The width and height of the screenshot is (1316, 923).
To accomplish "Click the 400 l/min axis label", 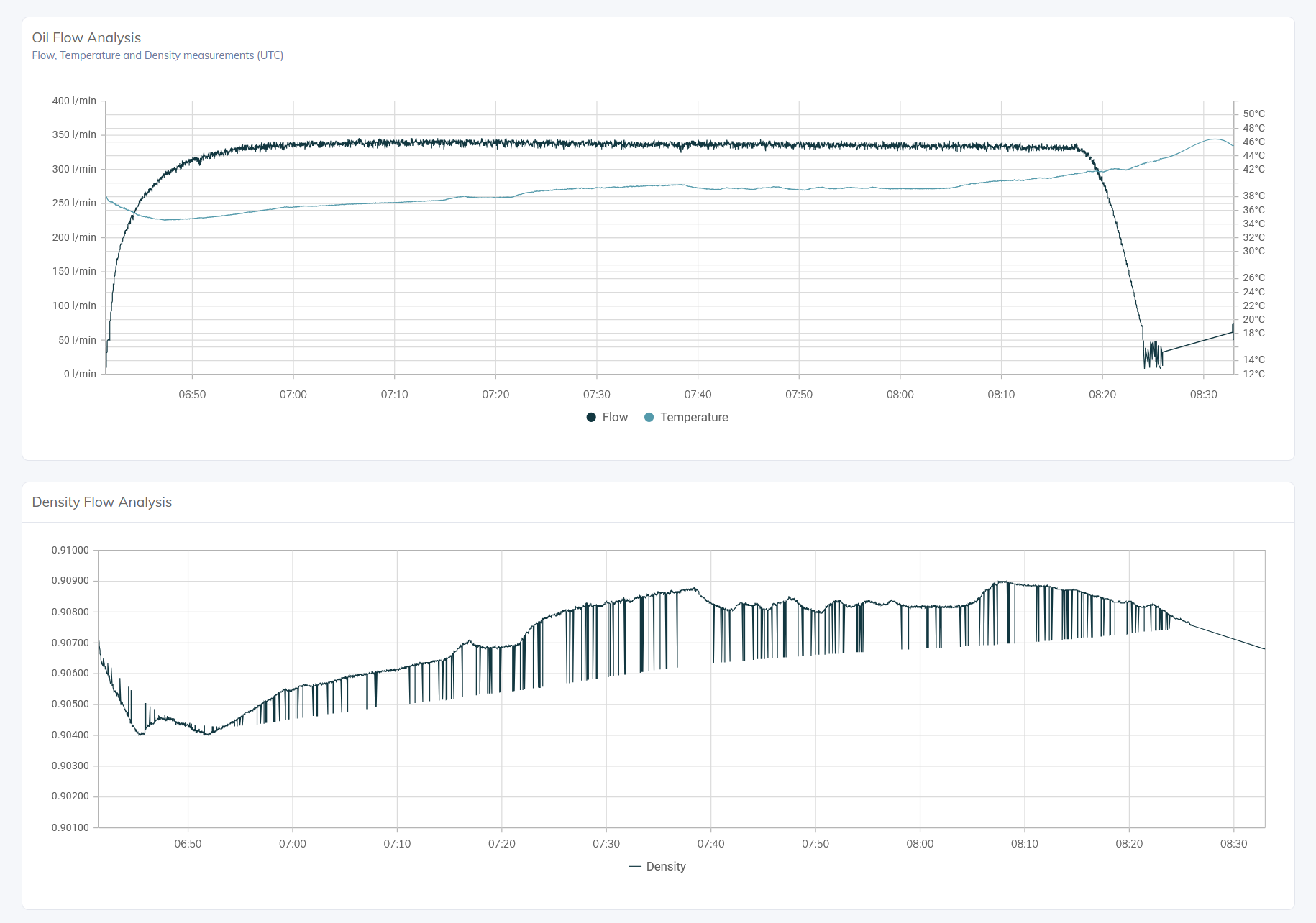I will [x=74, y=101].
